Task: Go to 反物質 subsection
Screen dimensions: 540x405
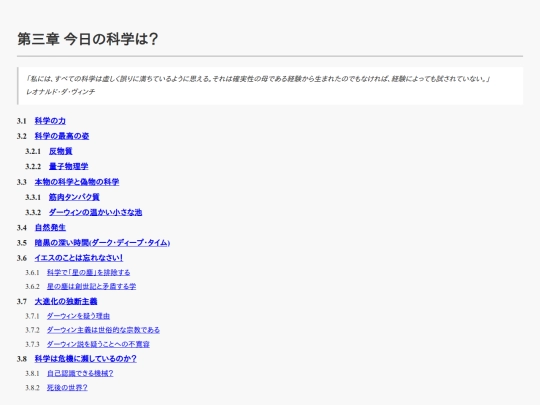Action: point(61,151)
